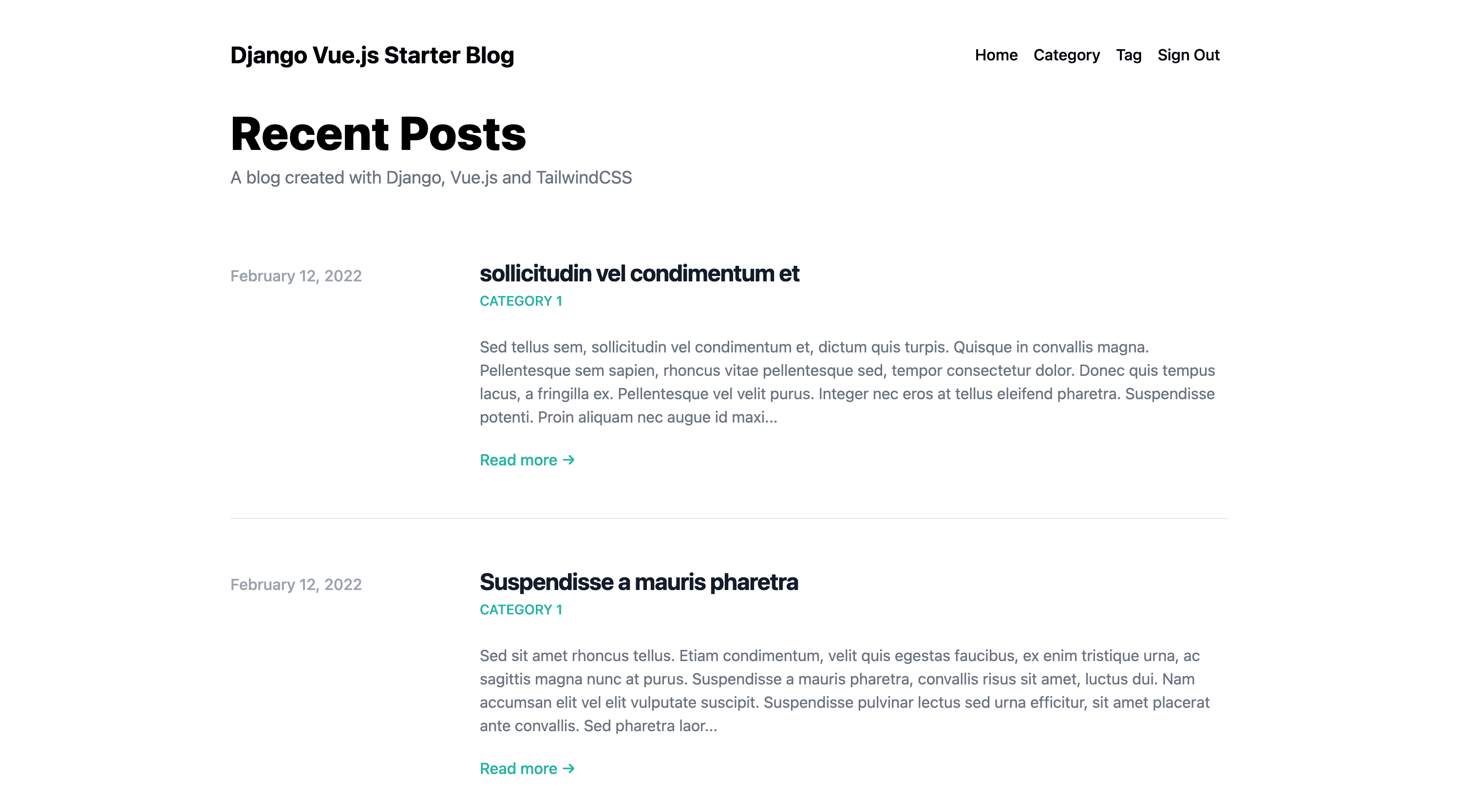Image resolution: width=1473 pixels, height=812 pixels.
Task: Click CATEGORY 1 under the sollicitudin post
Action: (x=521, y=300)
